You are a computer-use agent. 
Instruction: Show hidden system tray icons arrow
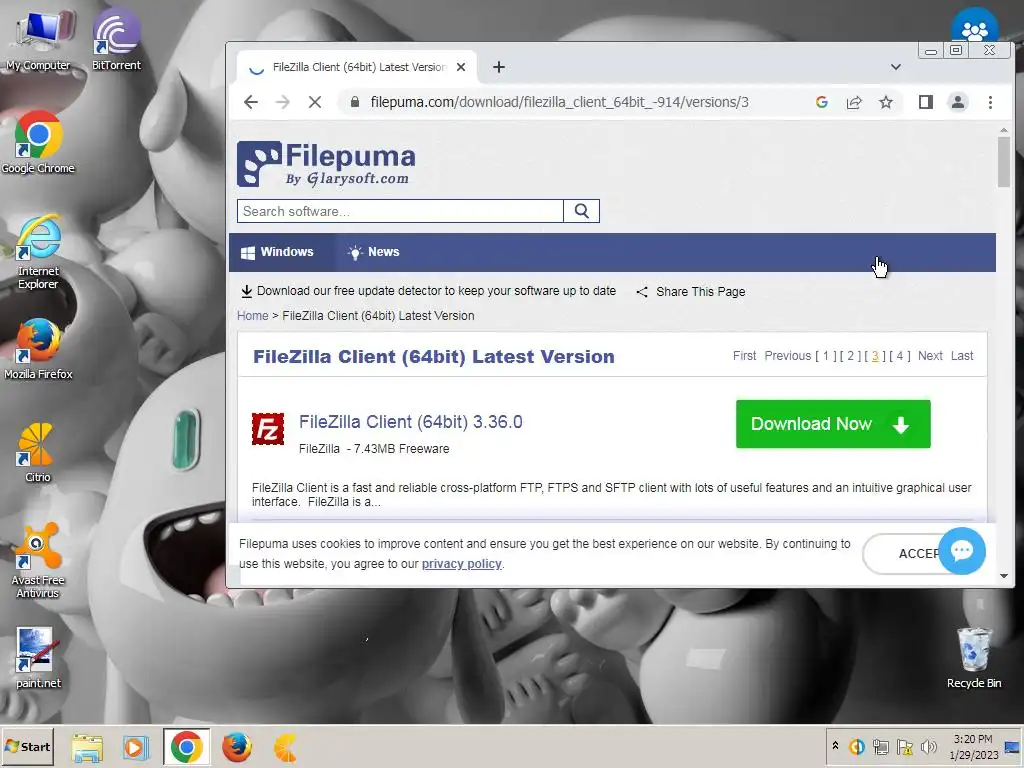835,746
